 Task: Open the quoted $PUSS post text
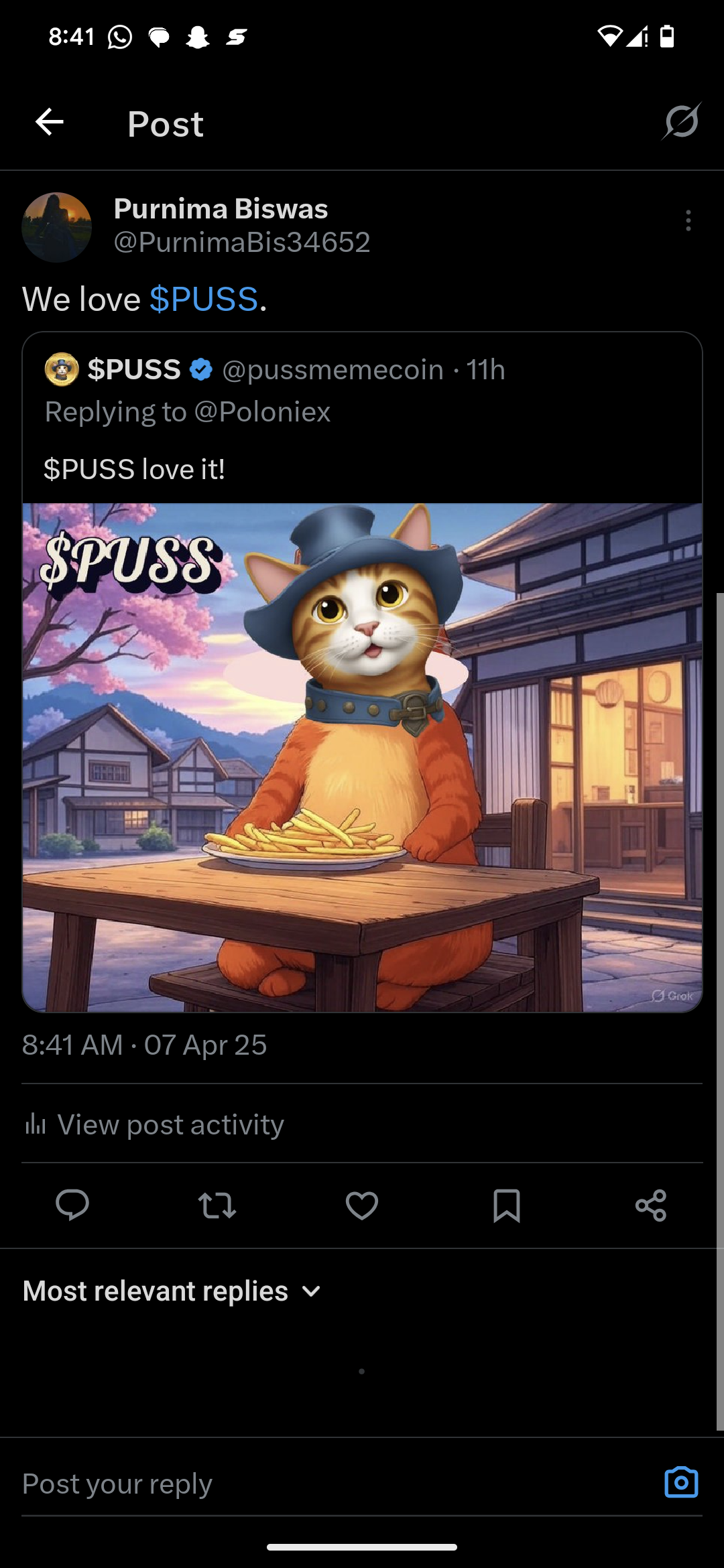pos(134,469)
